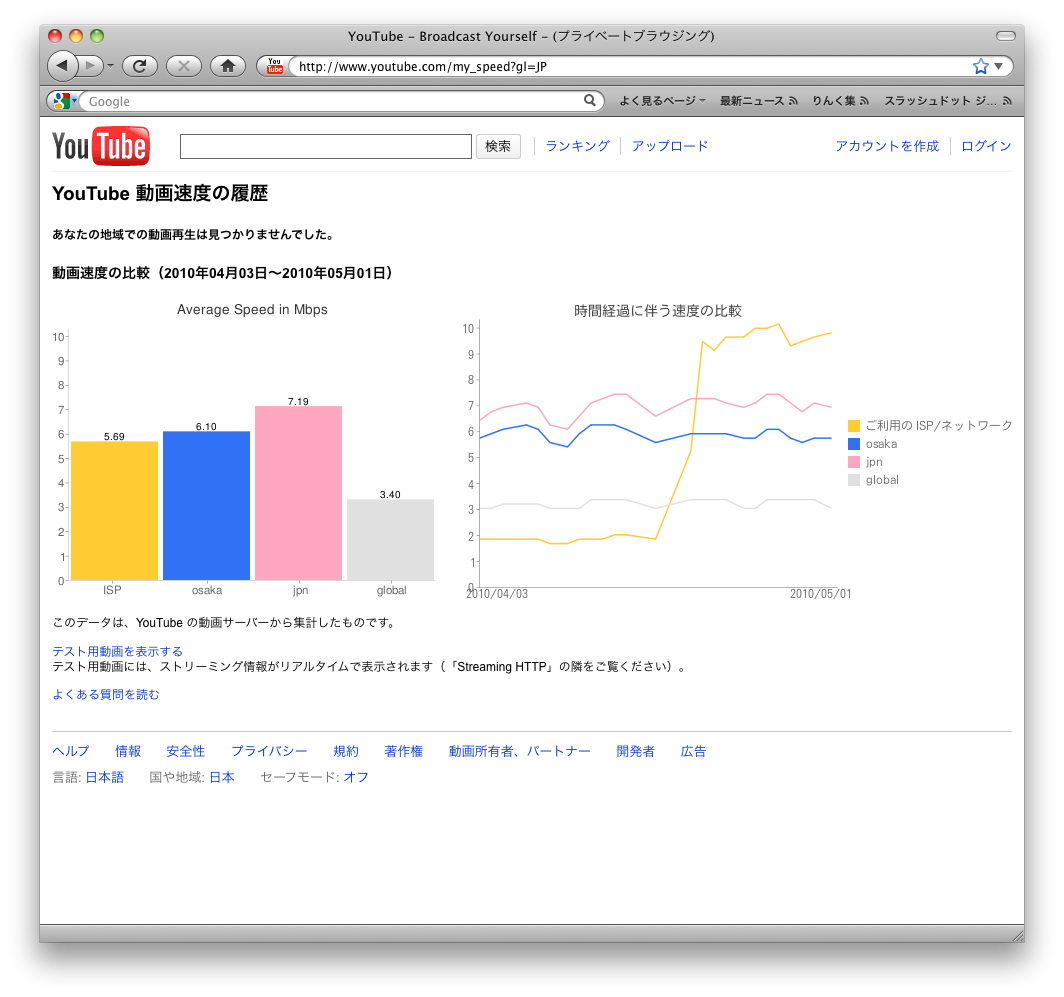1064x997 pixels.
Task: Click the 5.69 value label above ISP bar
Action: (114, 436)
